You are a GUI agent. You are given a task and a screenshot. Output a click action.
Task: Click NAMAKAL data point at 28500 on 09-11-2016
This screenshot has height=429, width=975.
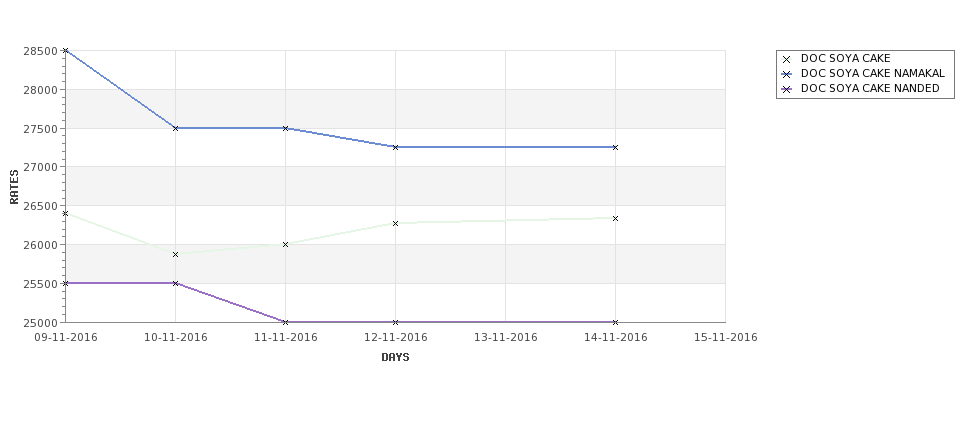coord(65,51)
